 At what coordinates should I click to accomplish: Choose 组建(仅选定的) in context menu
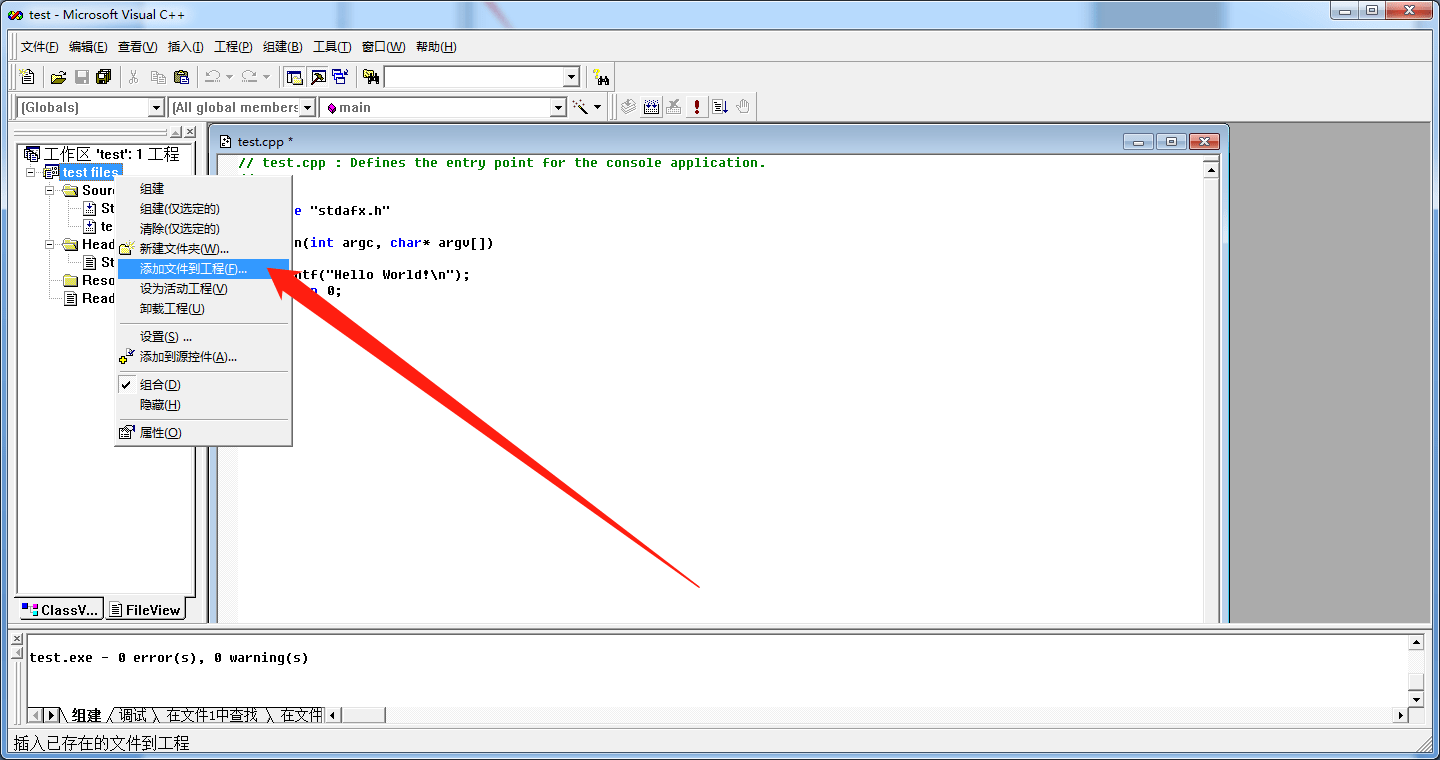pos(203,209)
